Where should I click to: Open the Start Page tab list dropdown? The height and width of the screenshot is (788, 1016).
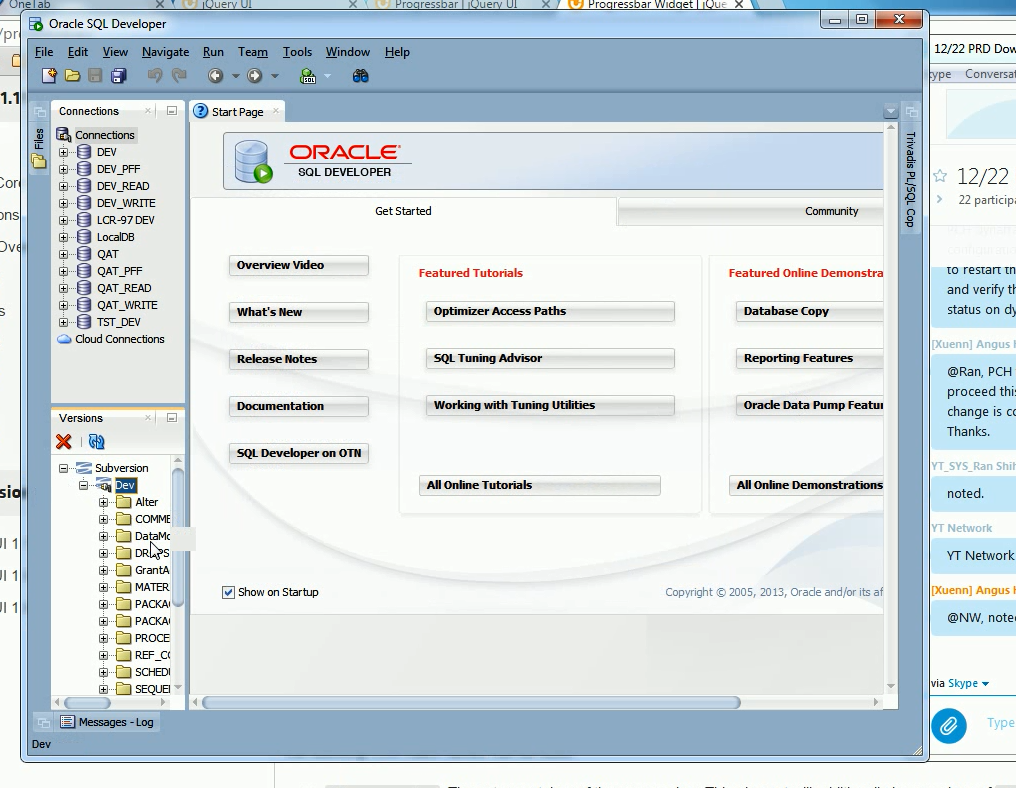(x=890, y=111)
